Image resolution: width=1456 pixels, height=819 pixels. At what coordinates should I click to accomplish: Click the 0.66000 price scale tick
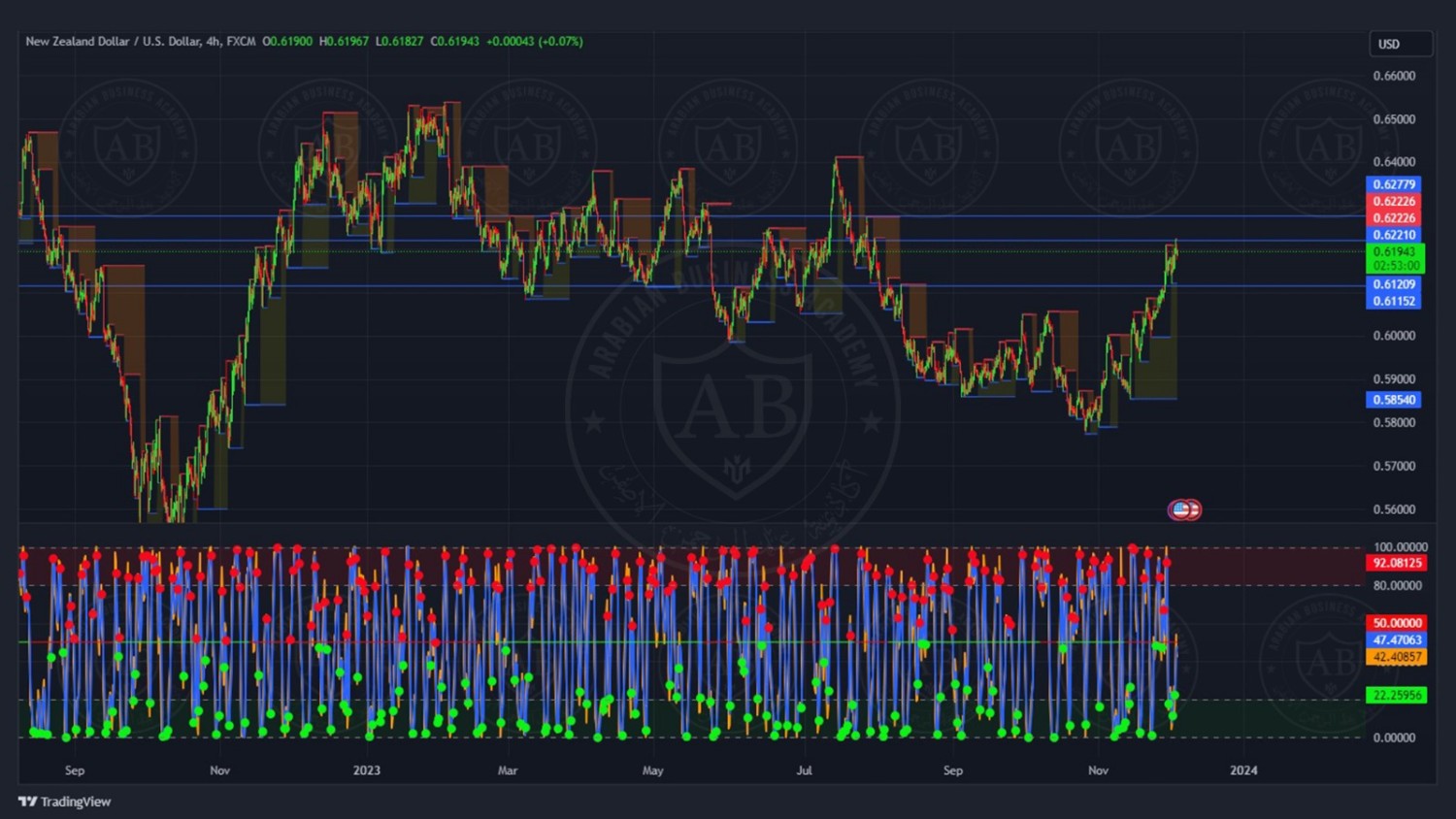tap(1394, 76)
